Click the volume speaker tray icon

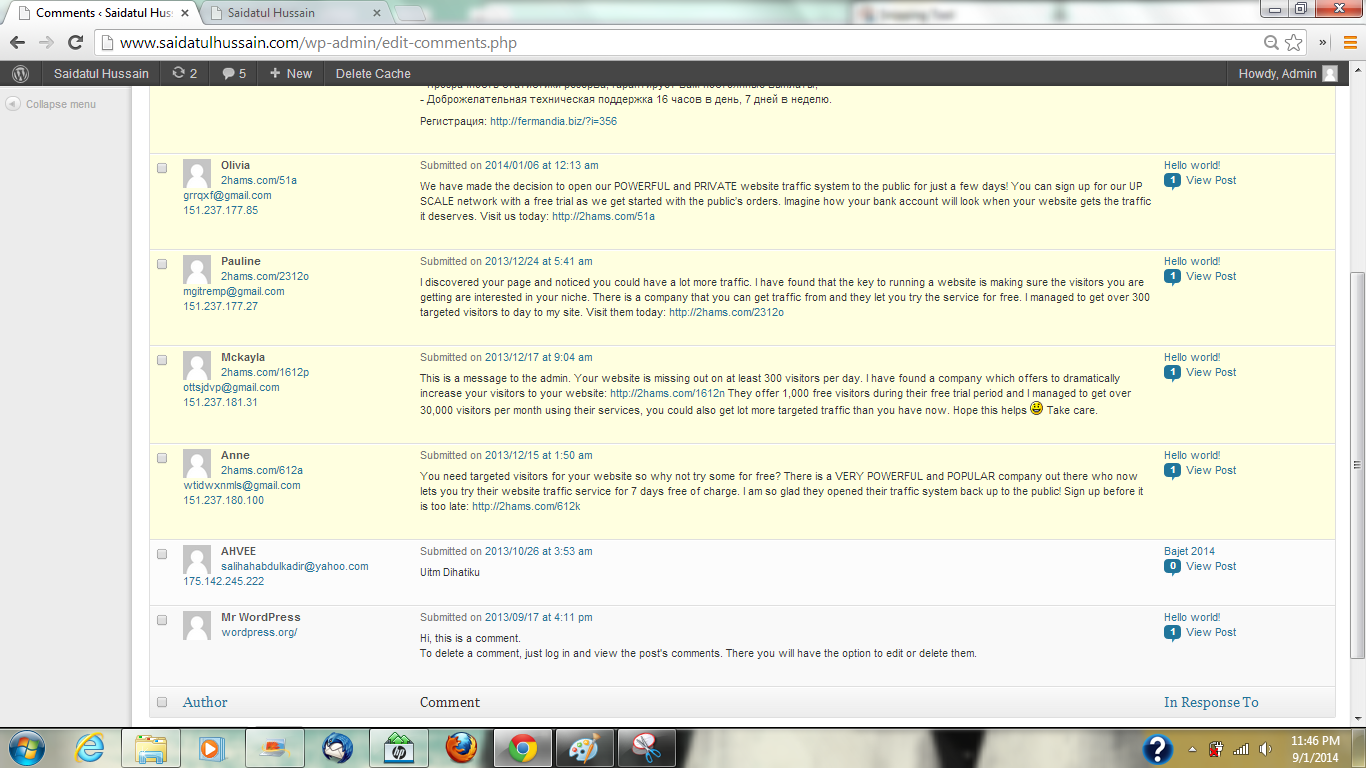1265,749
